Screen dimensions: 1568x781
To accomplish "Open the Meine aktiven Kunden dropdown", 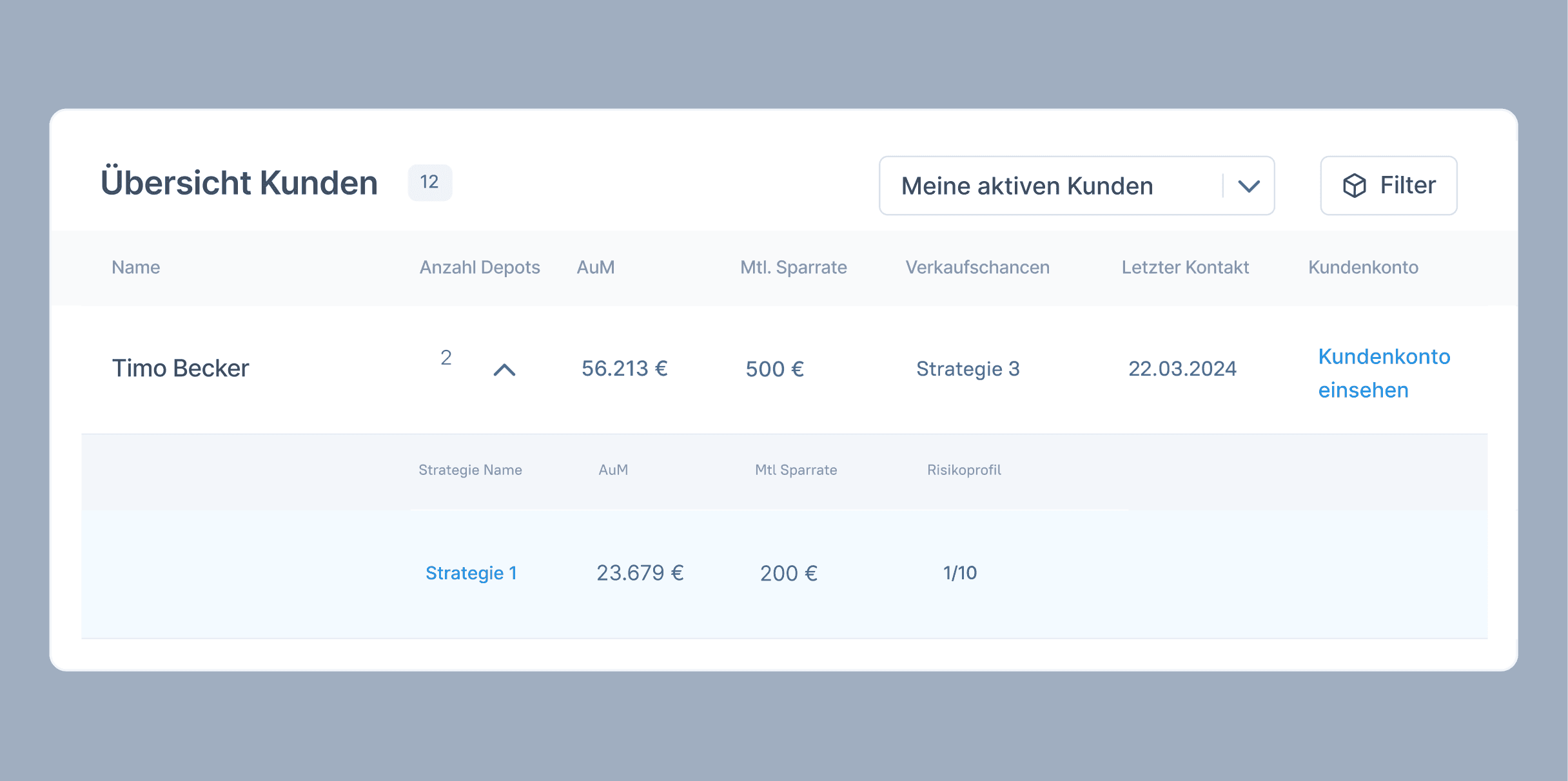I will pyautogui.click(x=1051, y=186).
